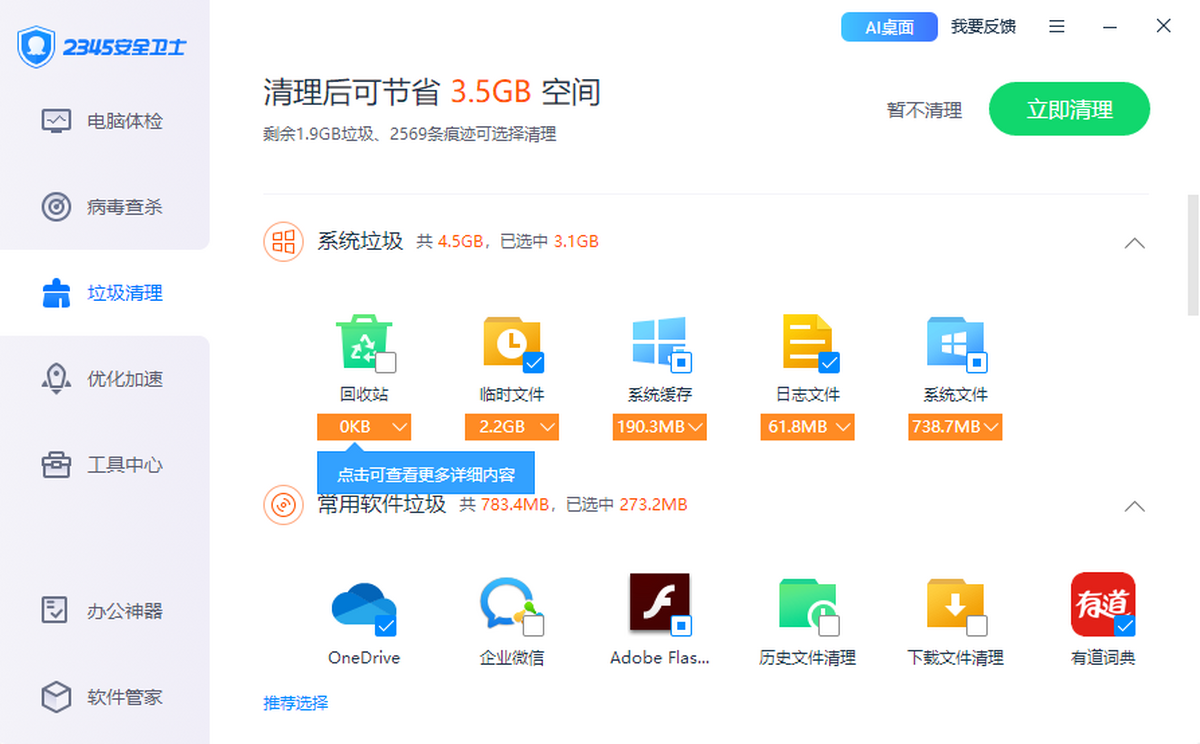Screen dimensions: 1200x744
Task: Click the 办公神器 document icon
Action: (x=56, y=610)
